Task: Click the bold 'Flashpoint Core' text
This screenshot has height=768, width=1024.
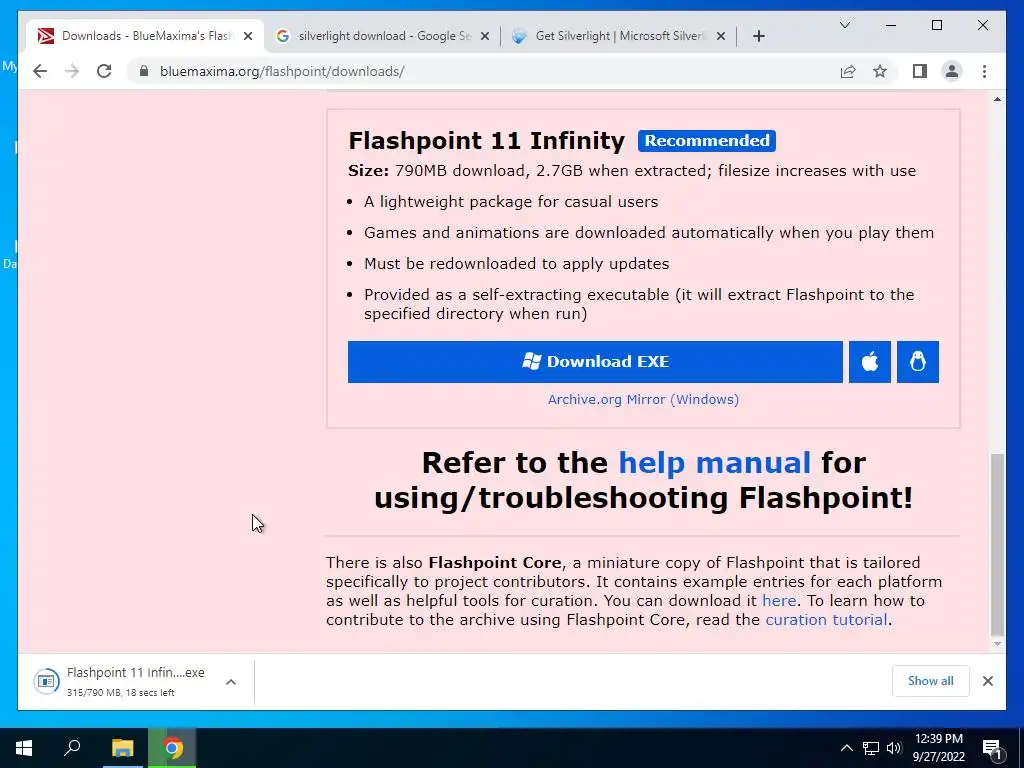Action: point(495,562)
